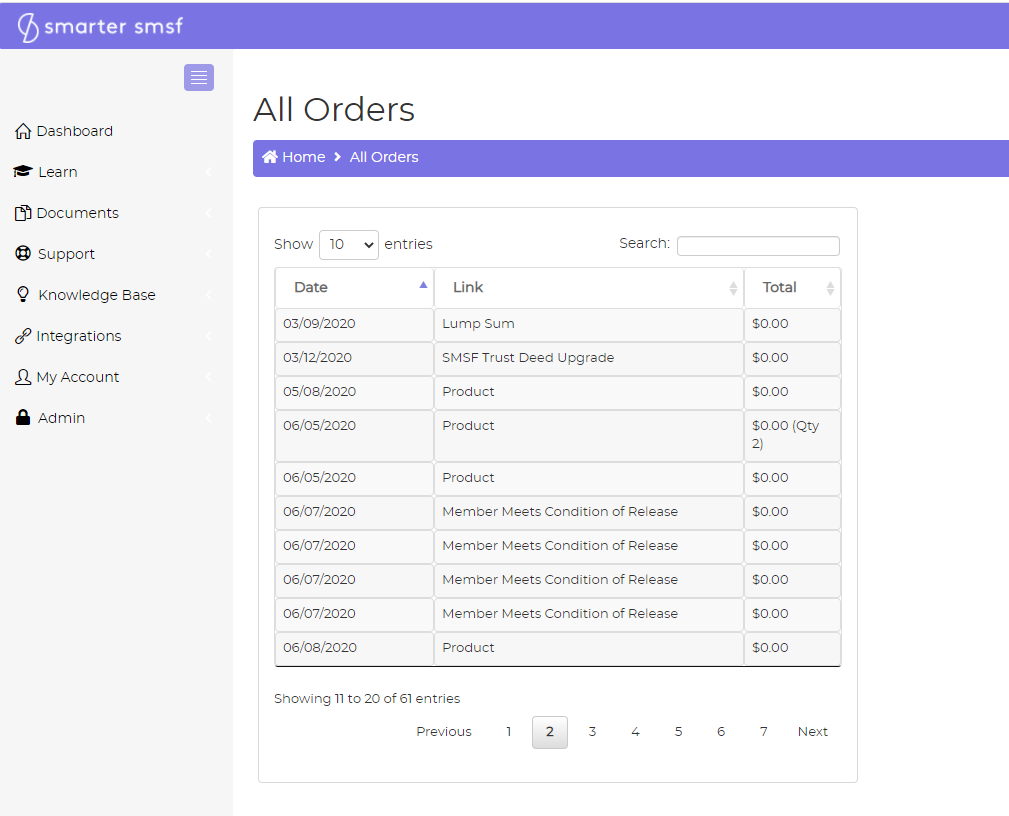Viewport: 1009px width, 816px height.
Task: Click the breadcrumb Home house icon
Action: (x=270, y=156)
